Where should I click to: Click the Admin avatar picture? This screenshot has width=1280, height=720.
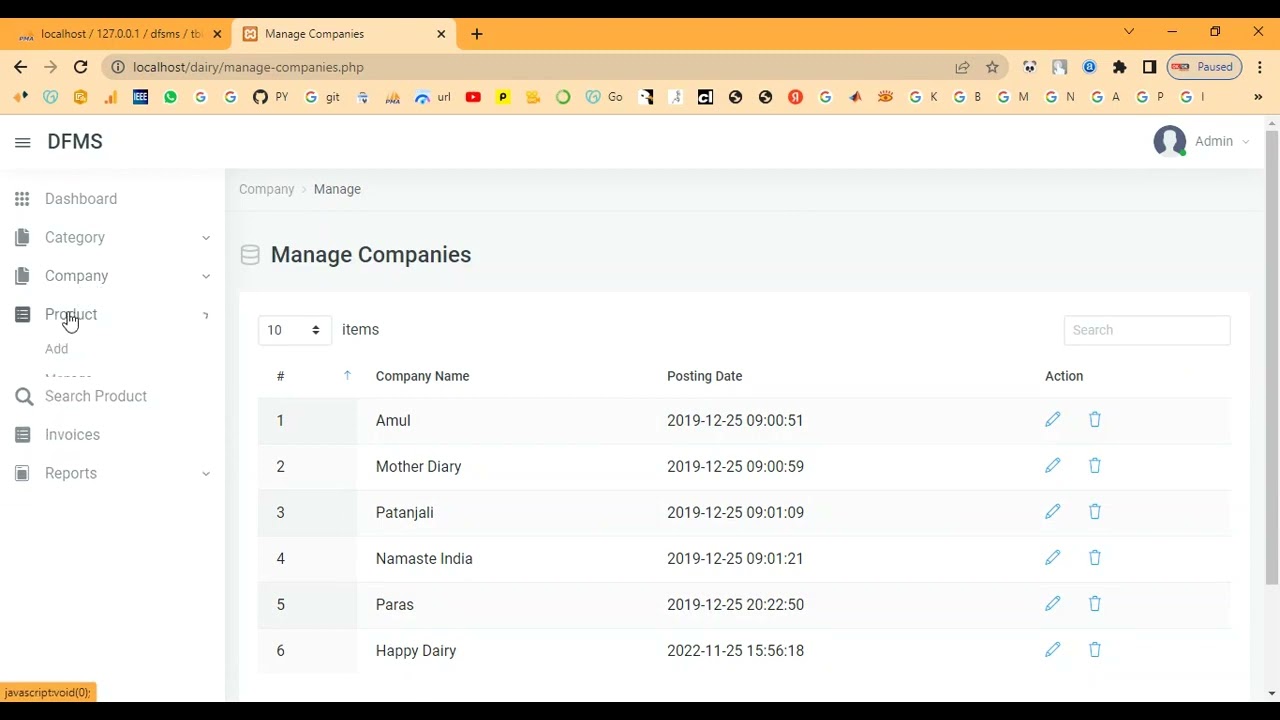(1169, 141)
